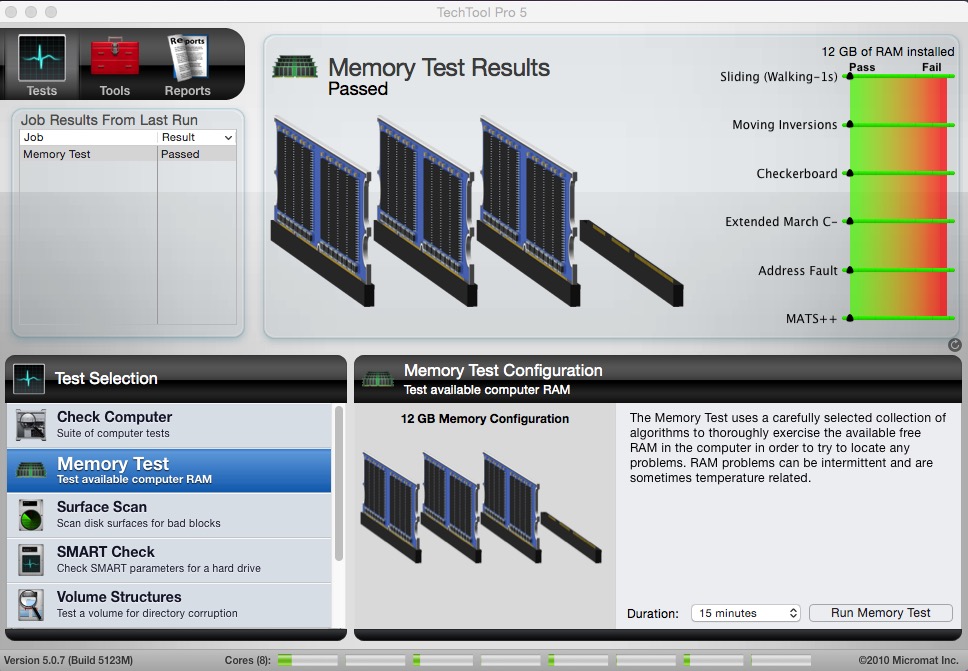
Task: Click the Version 5.0.7 build text
Action: point(69,660)
